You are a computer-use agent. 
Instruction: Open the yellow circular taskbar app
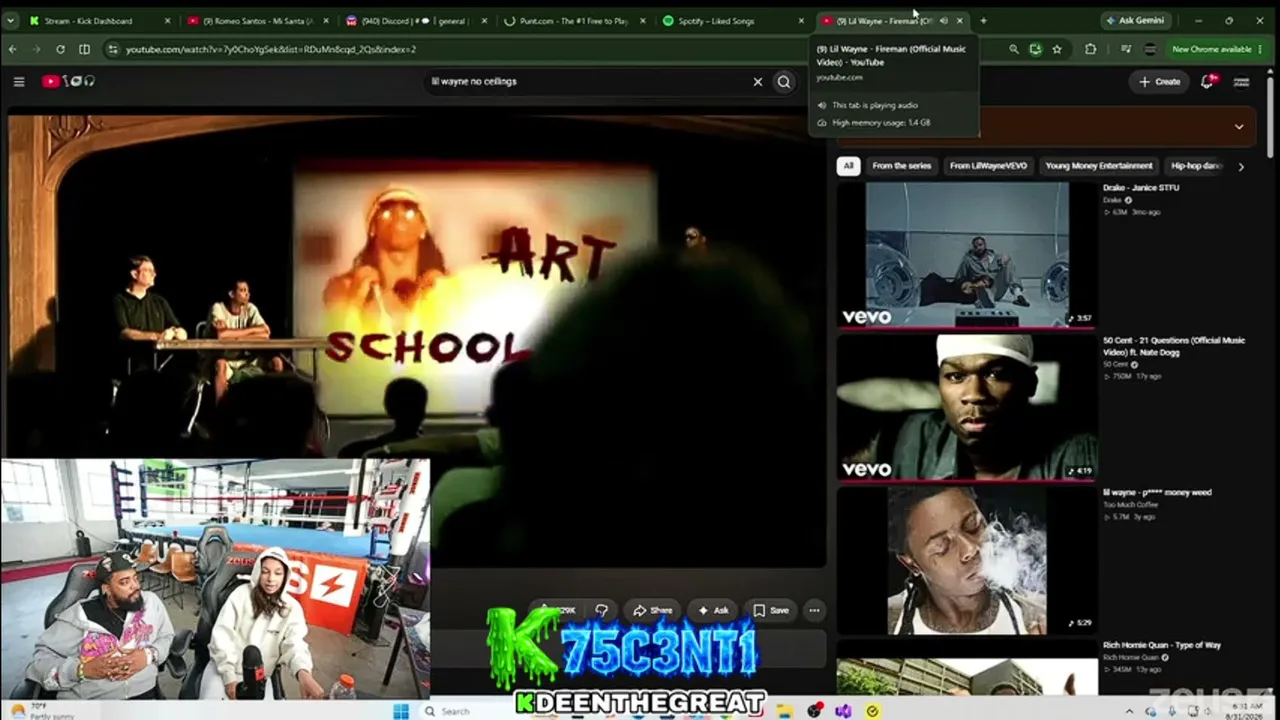click(872, 711)
